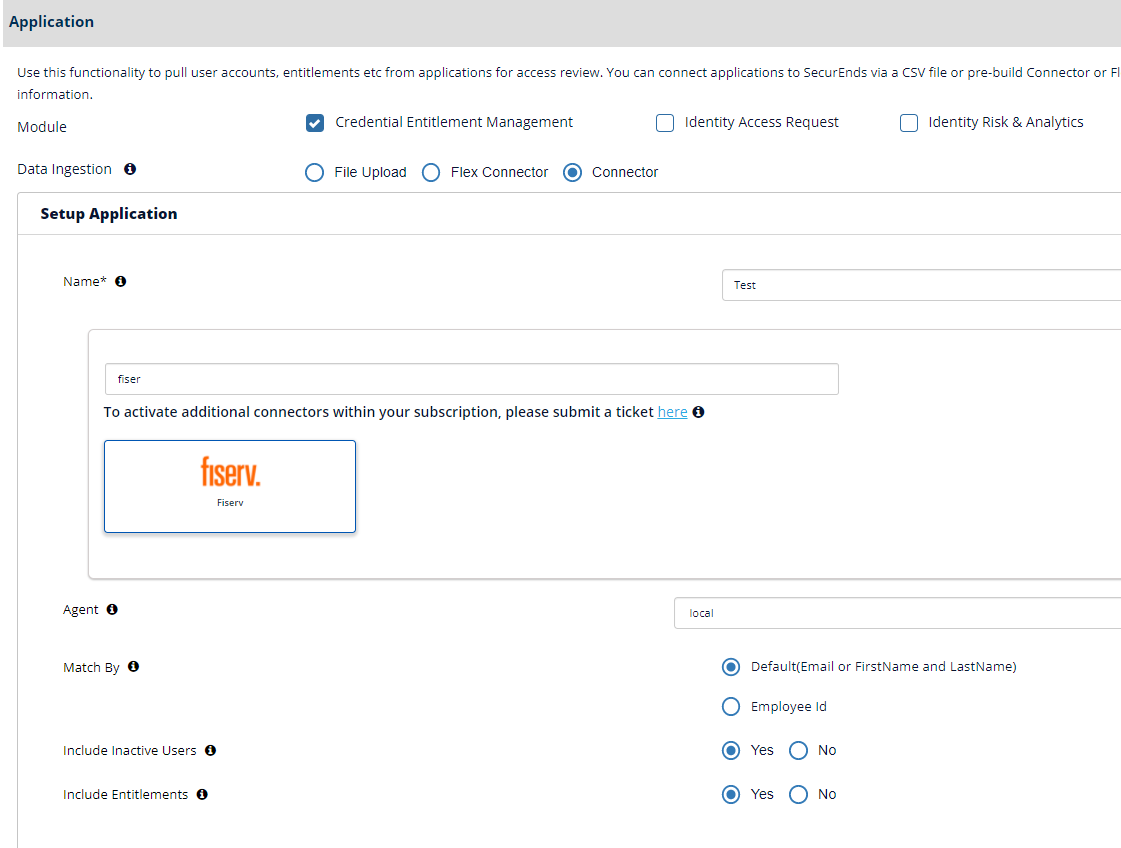Click the here link to submit a ticket
1121x848 pixels.
point(671,412)
